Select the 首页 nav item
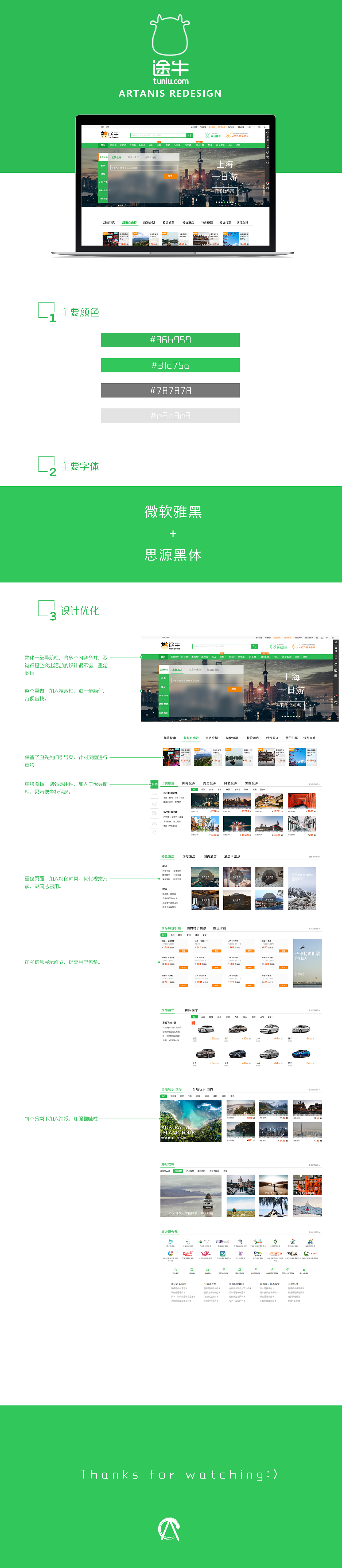This screenshot has height=1568, width=342. click(163, 657)
